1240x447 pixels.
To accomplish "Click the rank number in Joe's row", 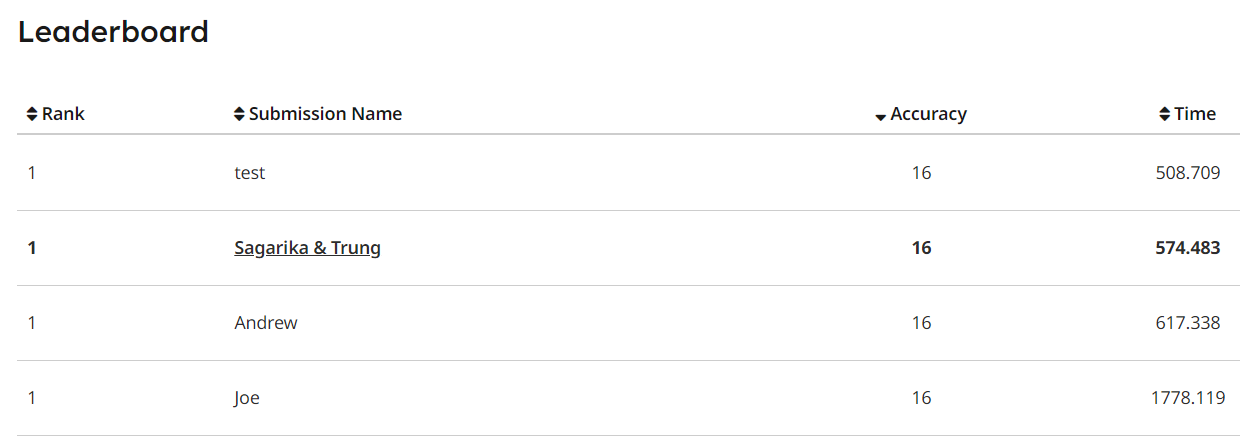I will (32, 398).
